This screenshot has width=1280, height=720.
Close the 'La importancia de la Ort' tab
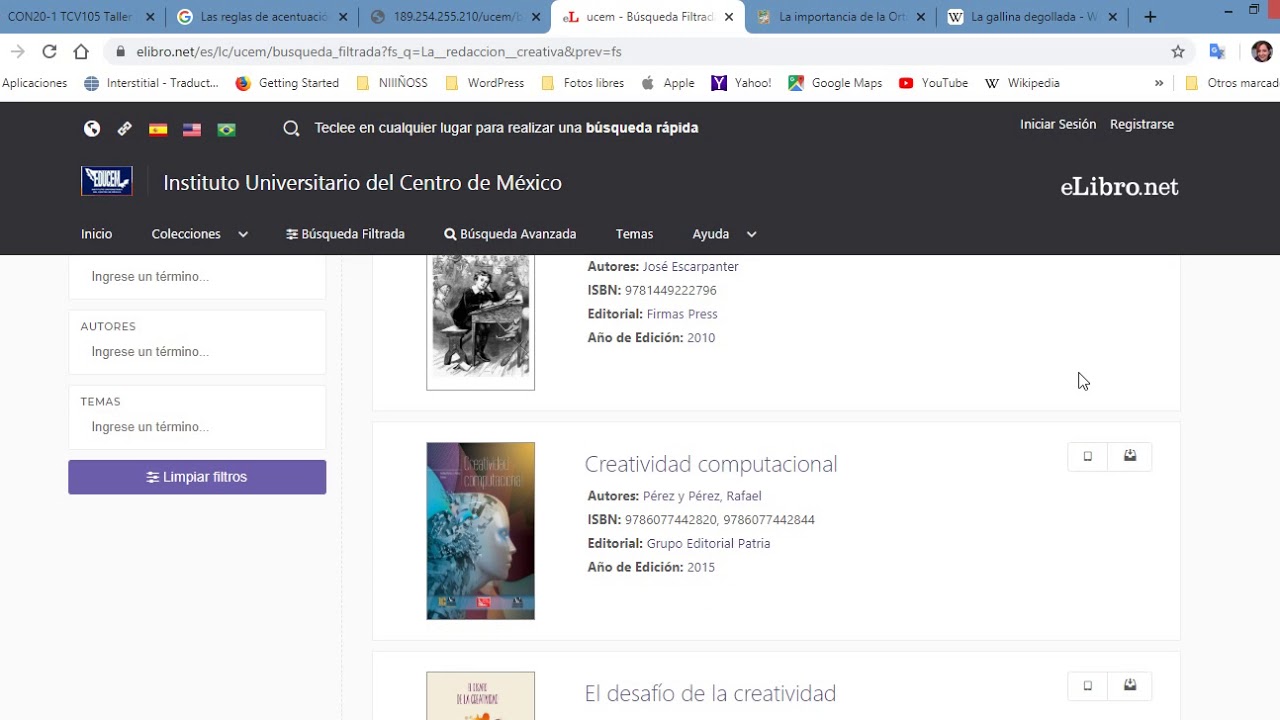920,17
